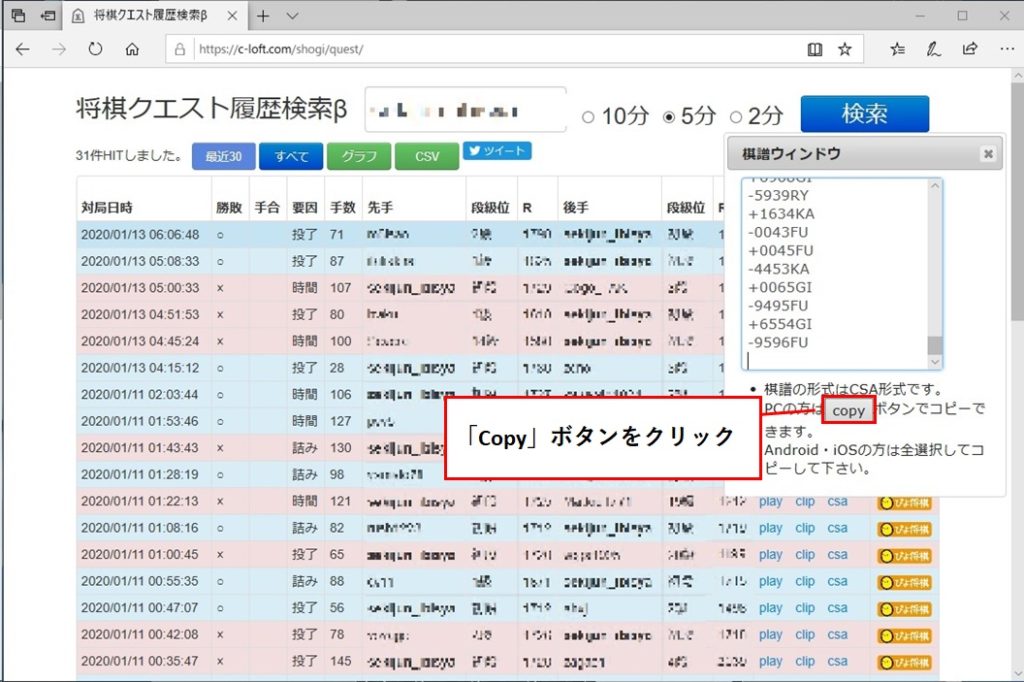Click the set tabs aside icon
This screenshot has width=1024, height=682.
[x=48, y=16]
